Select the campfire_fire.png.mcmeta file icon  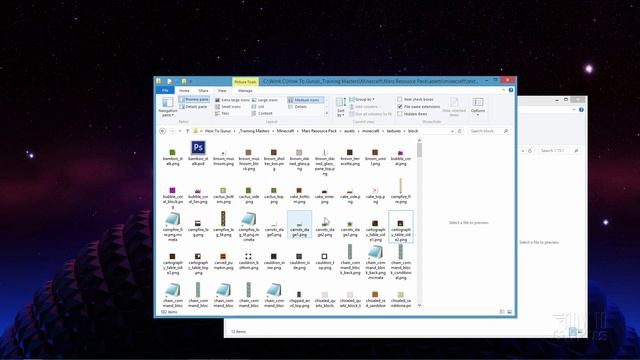point(173,219)
